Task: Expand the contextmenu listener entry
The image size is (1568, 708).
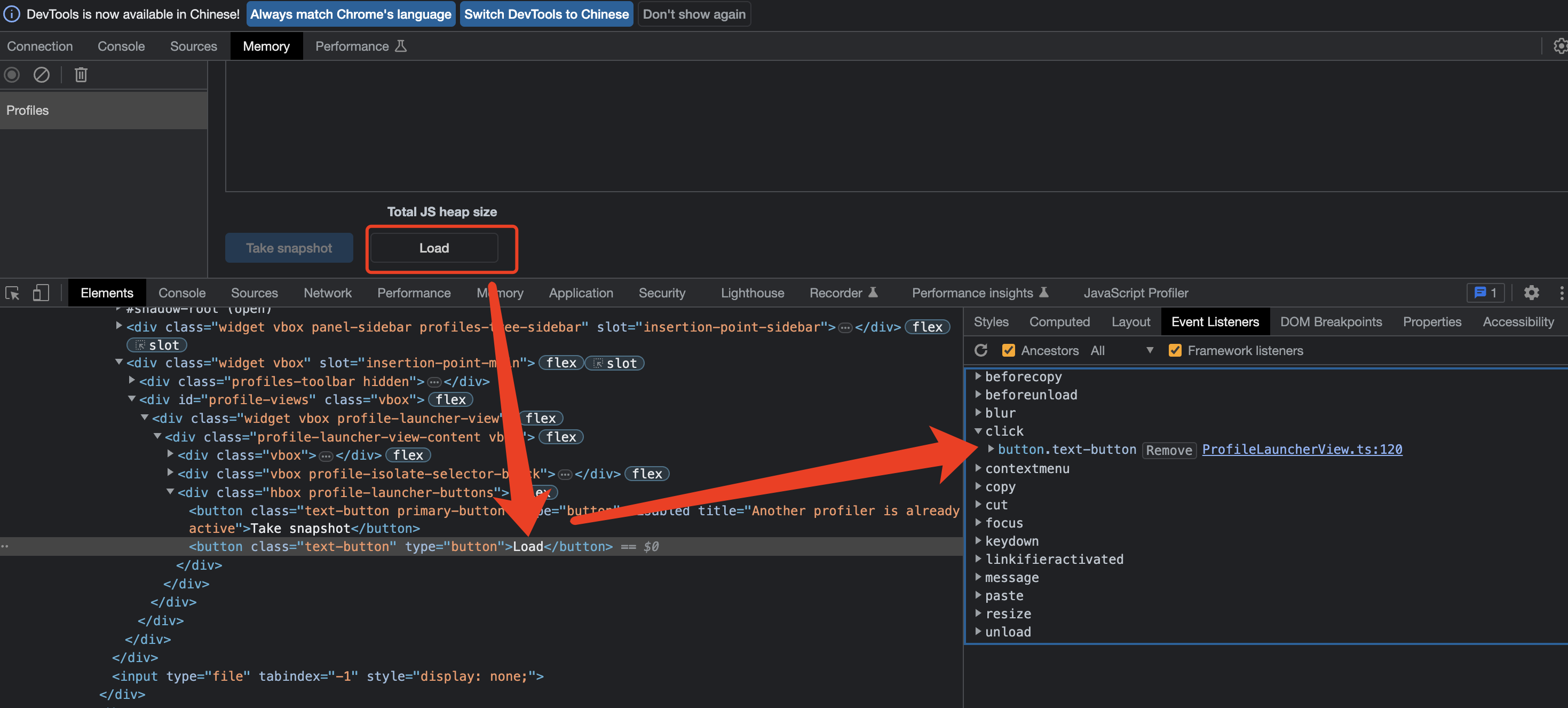Action: coord(978,468)
